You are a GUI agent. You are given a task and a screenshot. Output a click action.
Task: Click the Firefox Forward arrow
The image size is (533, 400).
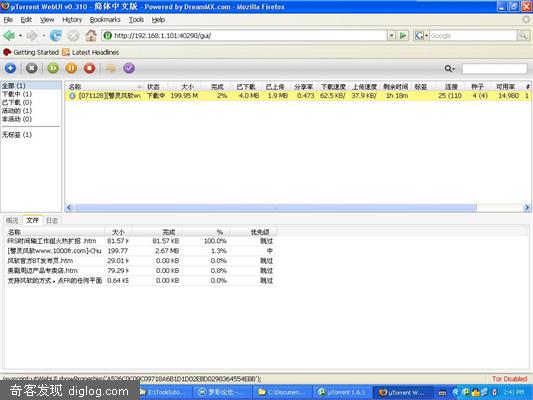tap(32, 35)
